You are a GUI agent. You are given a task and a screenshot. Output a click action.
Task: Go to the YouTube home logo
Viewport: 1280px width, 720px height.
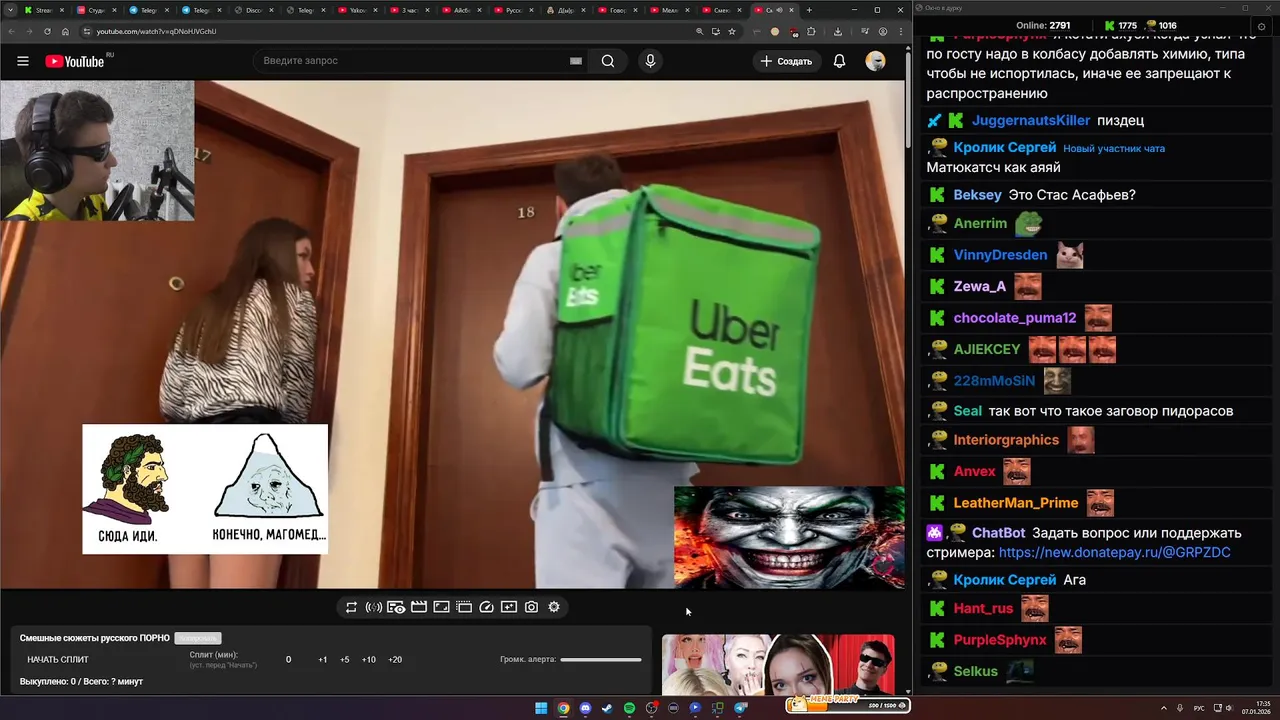click(x=75, y=61)
